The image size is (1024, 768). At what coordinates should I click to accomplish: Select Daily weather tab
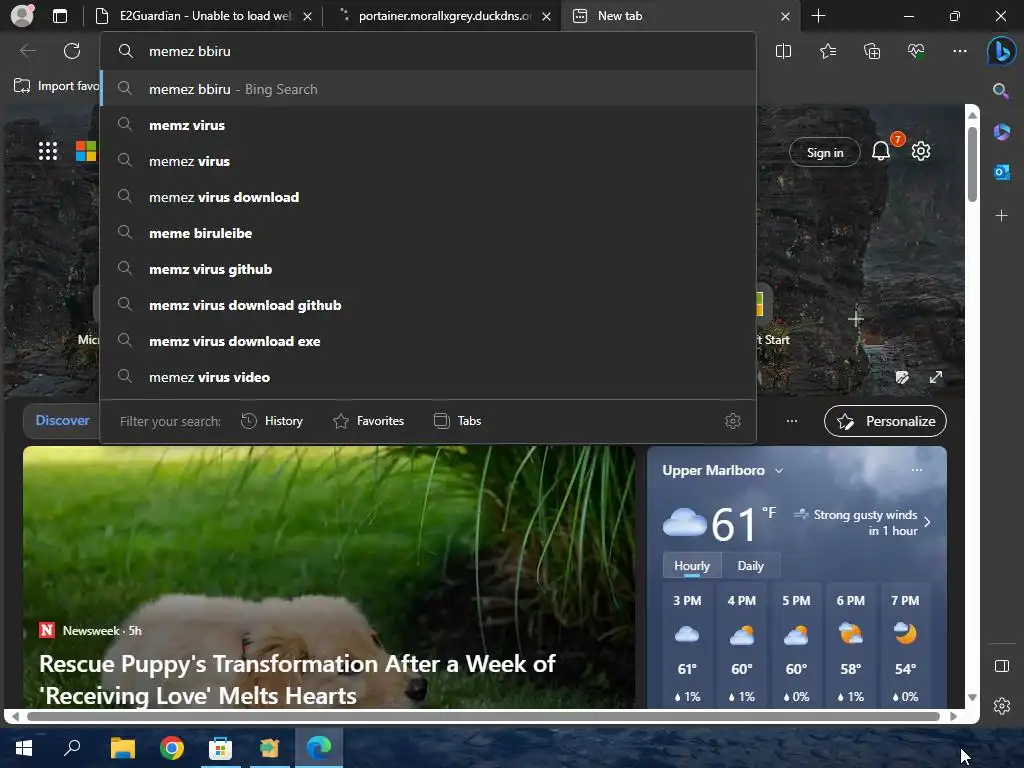click(750, 566)
